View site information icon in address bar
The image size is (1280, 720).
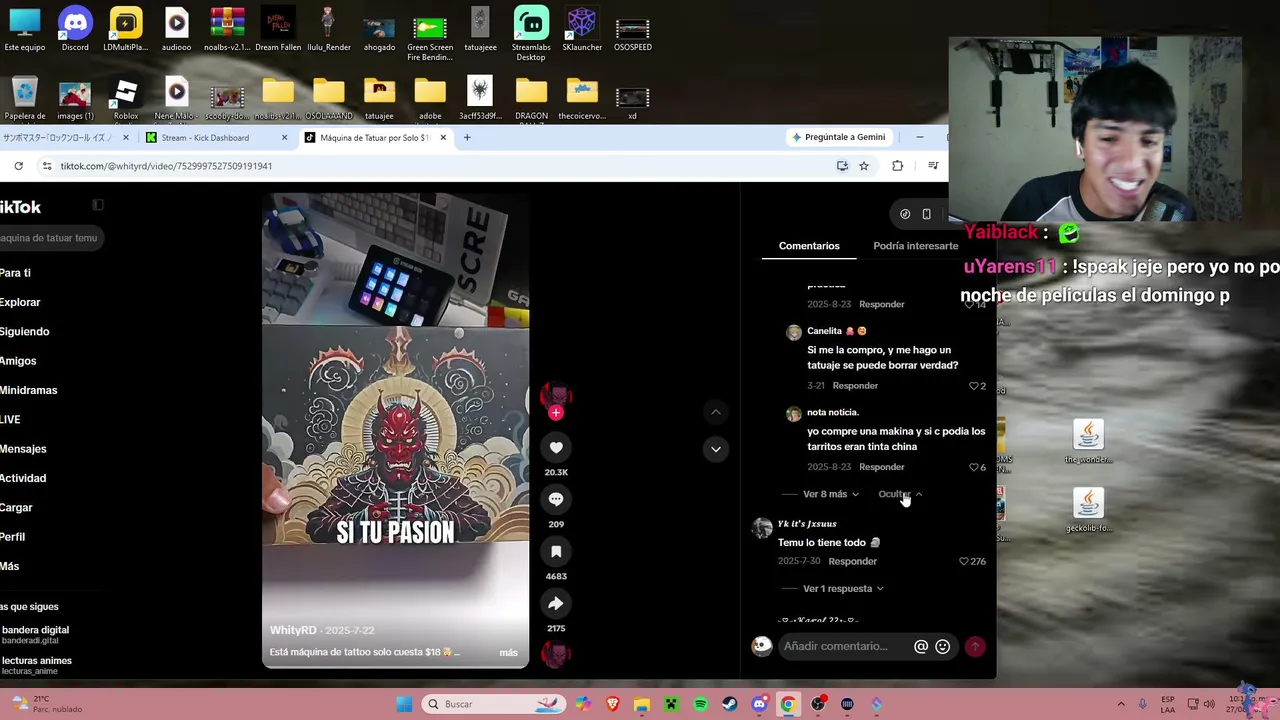(47, 166)
